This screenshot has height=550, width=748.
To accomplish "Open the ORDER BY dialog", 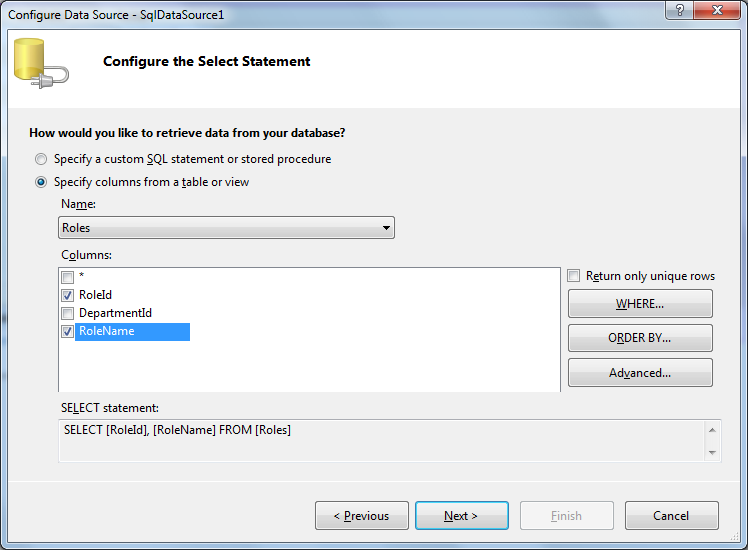I will tap(640, 338).
